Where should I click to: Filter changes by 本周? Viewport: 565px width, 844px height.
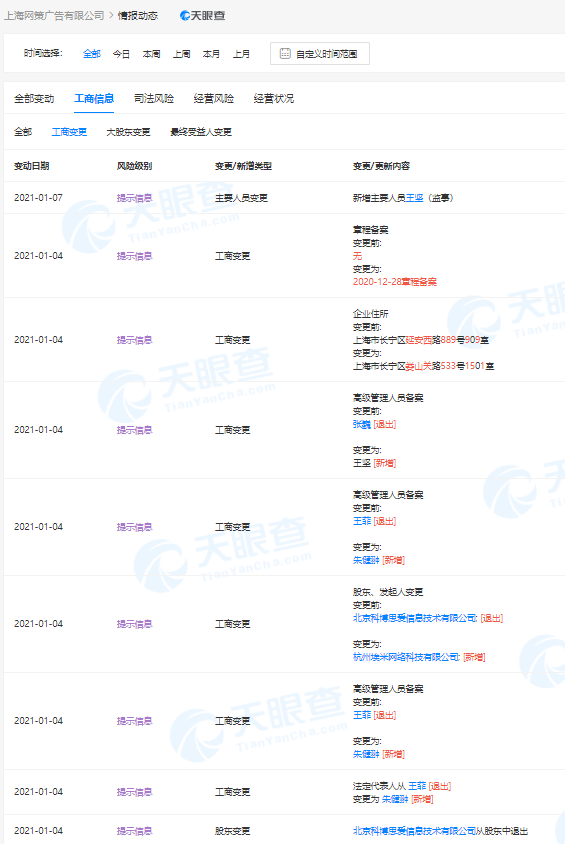coord(151,54)
